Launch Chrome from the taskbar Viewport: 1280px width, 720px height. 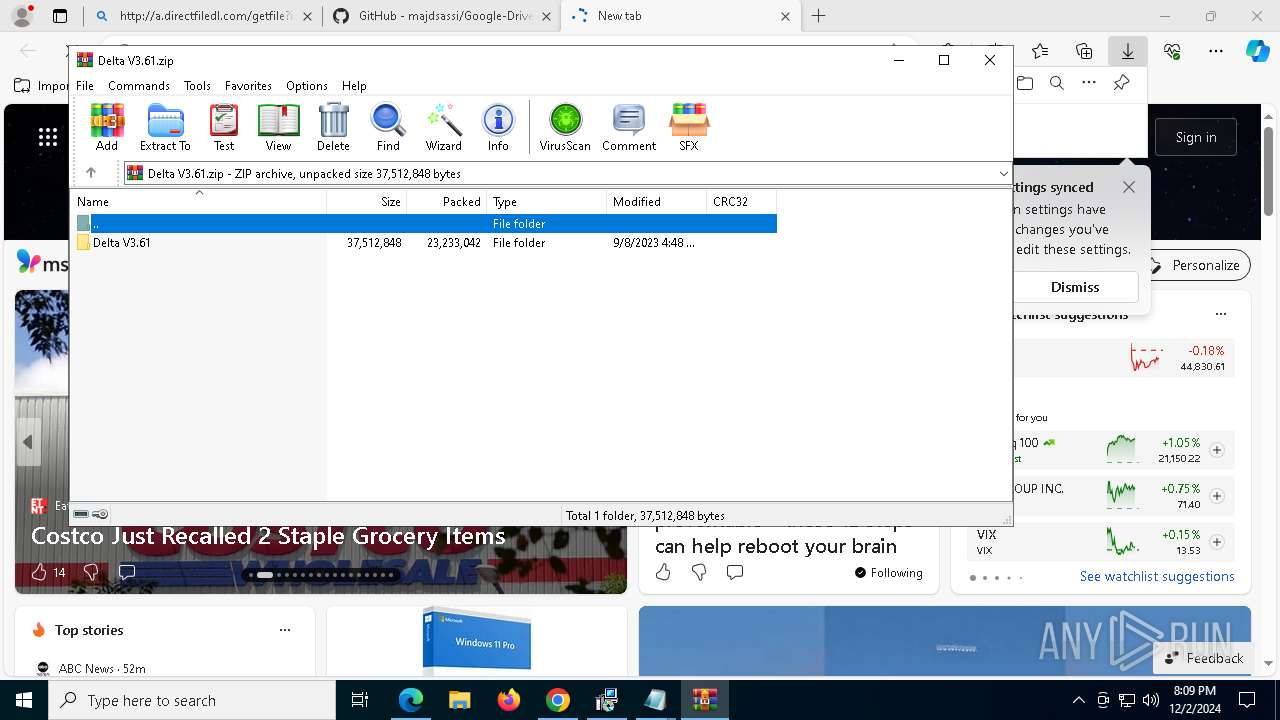click(557, 700)
